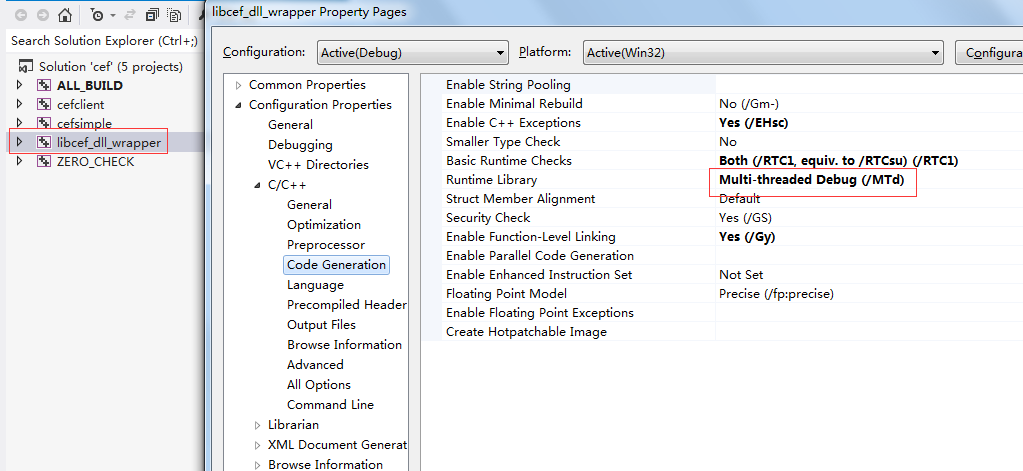
Task: Click the cefclient project icon
Action: 44,104
